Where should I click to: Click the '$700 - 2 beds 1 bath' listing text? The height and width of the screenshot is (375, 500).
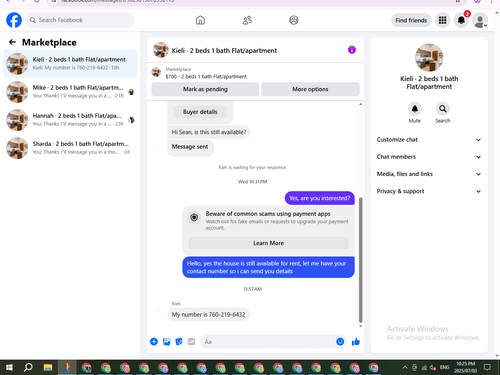point(206,76)
